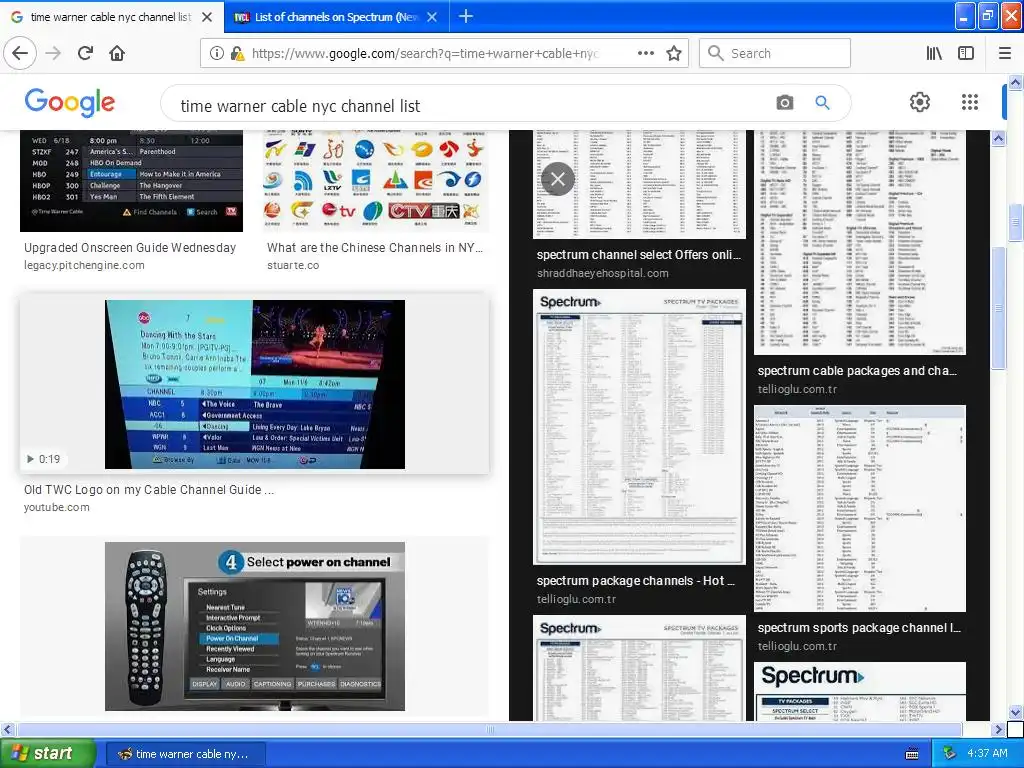Click the URL address field
This screenshot has width=1024, height=768.
[424, 54]
